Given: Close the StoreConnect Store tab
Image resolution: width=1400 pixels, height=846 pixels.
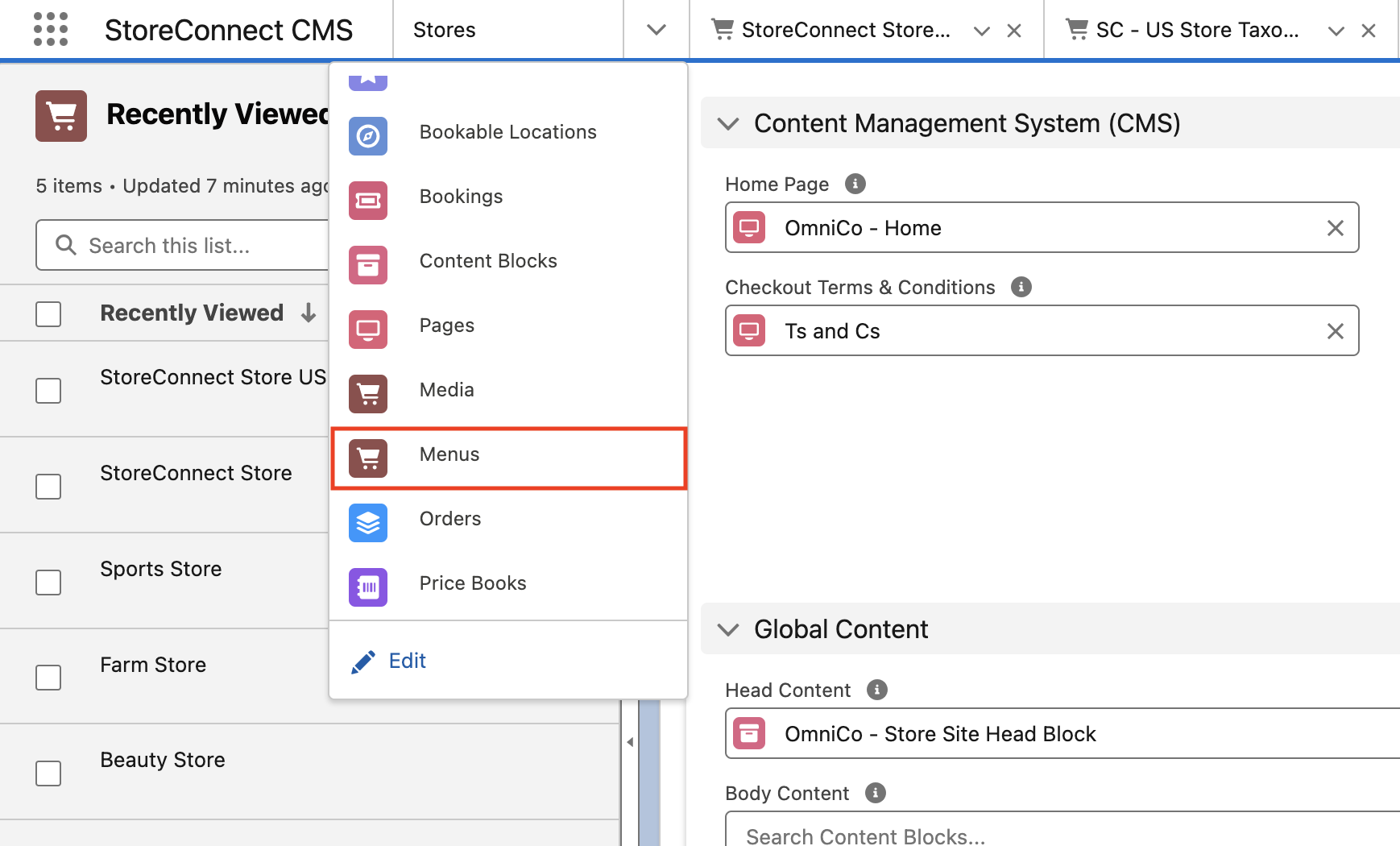Looking at the screenshot, I should [1014, 31].
